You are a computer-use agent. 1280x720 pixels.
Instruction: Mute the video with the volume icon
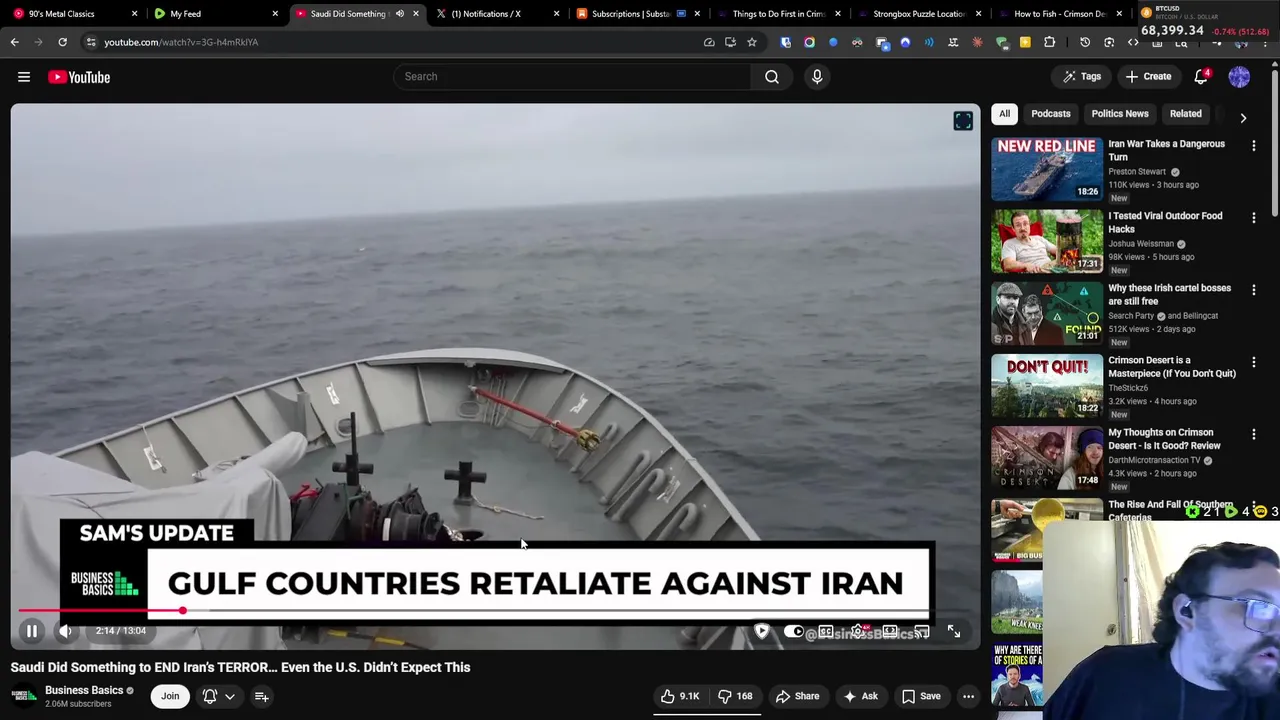pyautogui.click(x=65, y=631)
